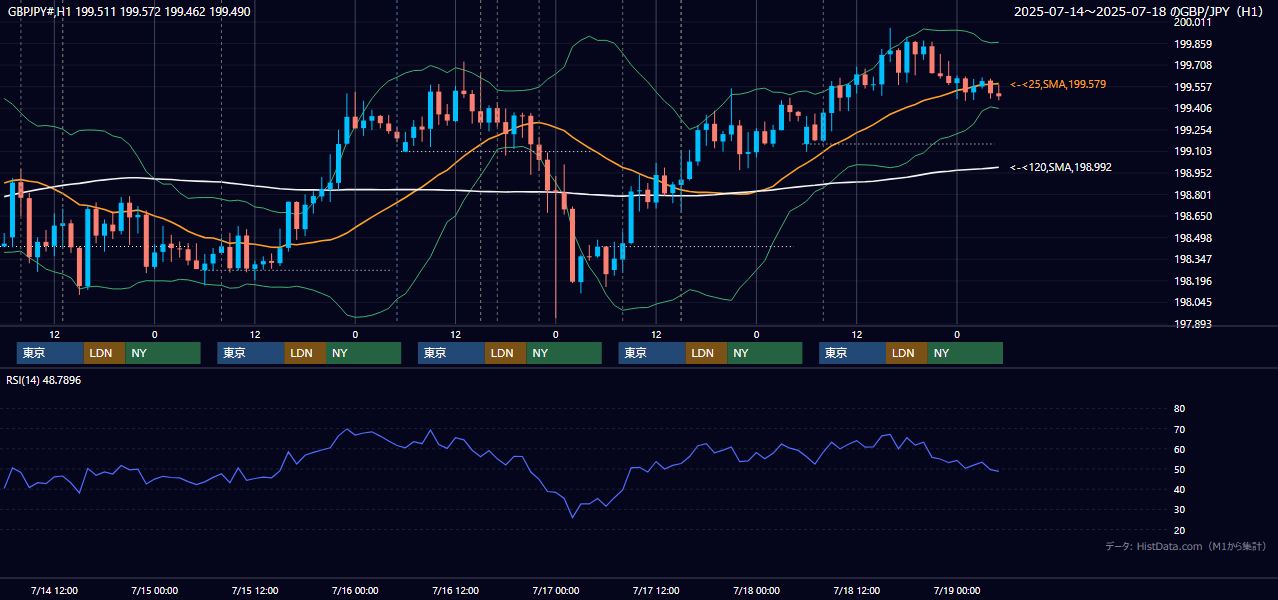Select the LDN session box for 7/16
Image resolution: width=1278 pixels, height=600 pixels.
point(506,353)
